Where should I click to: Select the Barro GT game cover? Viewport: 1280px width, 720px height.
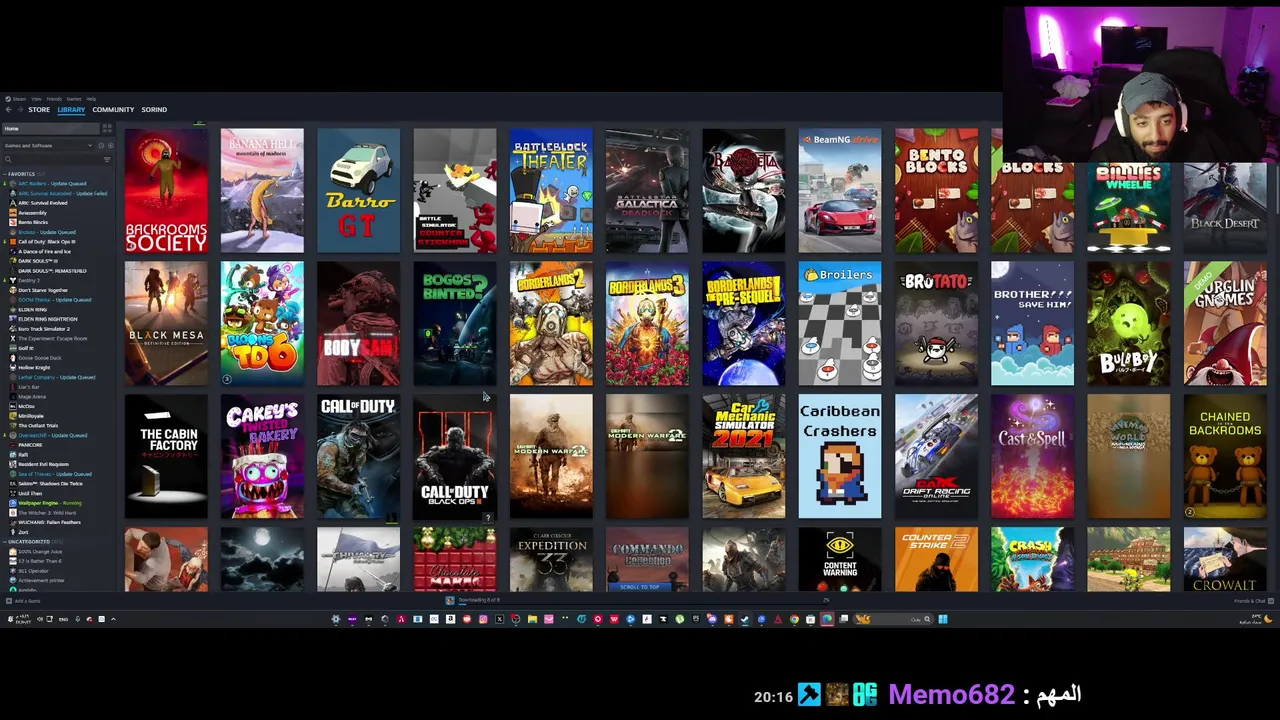[x=358, y=190]
